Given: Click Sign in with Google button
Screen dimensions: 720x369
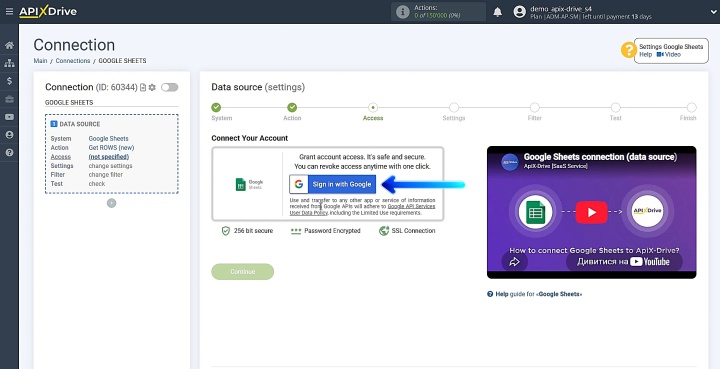Looking at the screenshot, I should tap(332, 184).
